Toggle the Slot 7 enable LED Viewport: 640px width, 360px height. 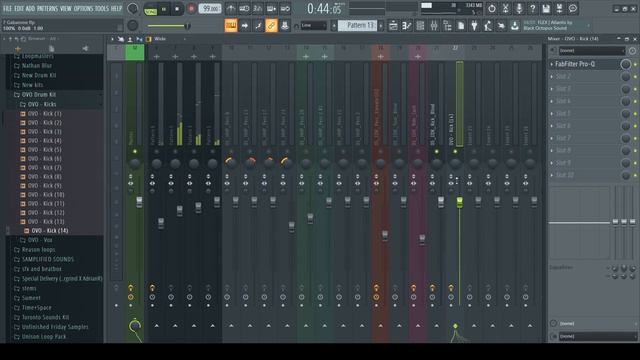(635, 138)
